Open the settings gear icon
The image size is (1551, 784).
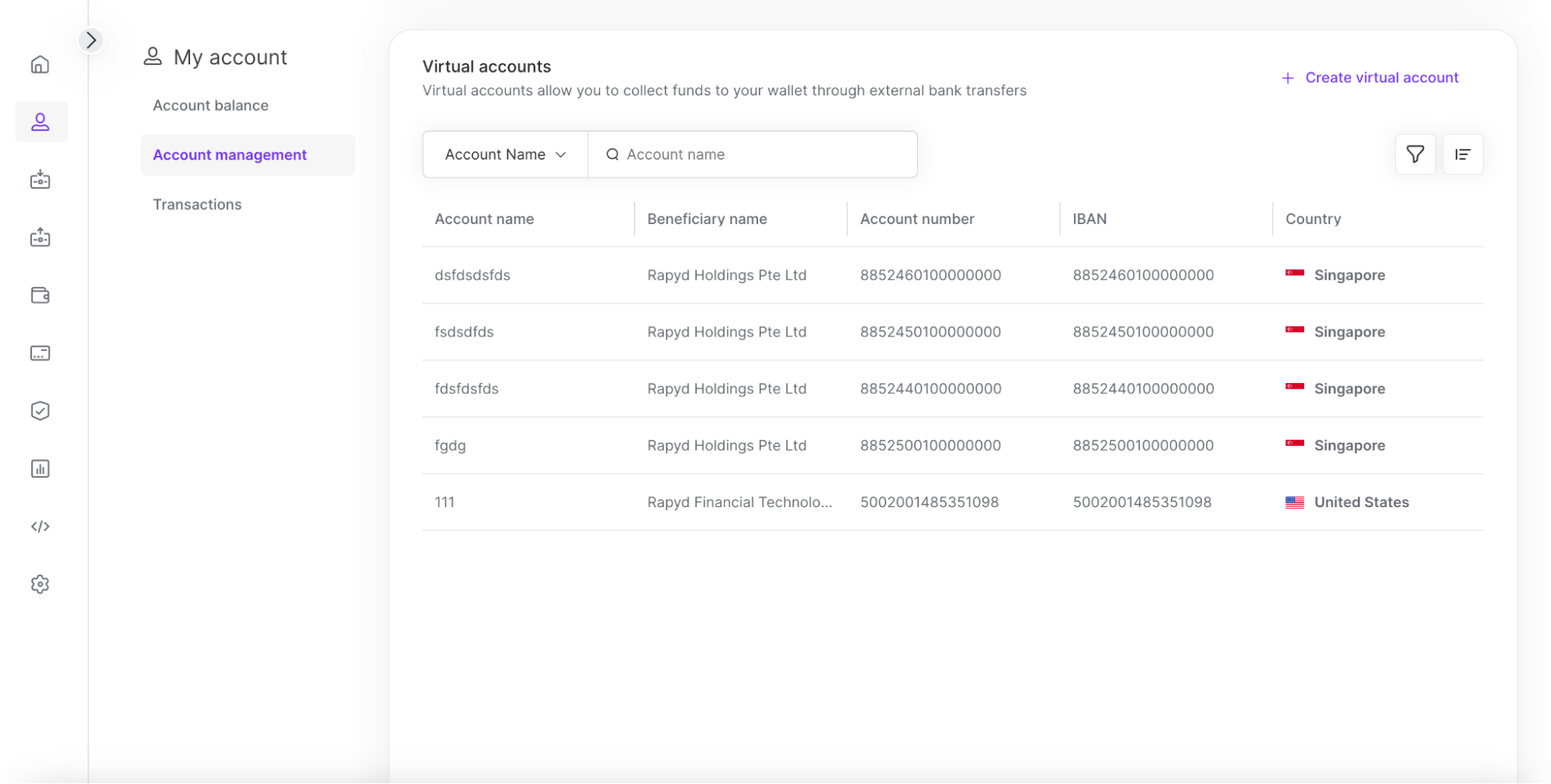pyautogui.click(x=40, y=584)
